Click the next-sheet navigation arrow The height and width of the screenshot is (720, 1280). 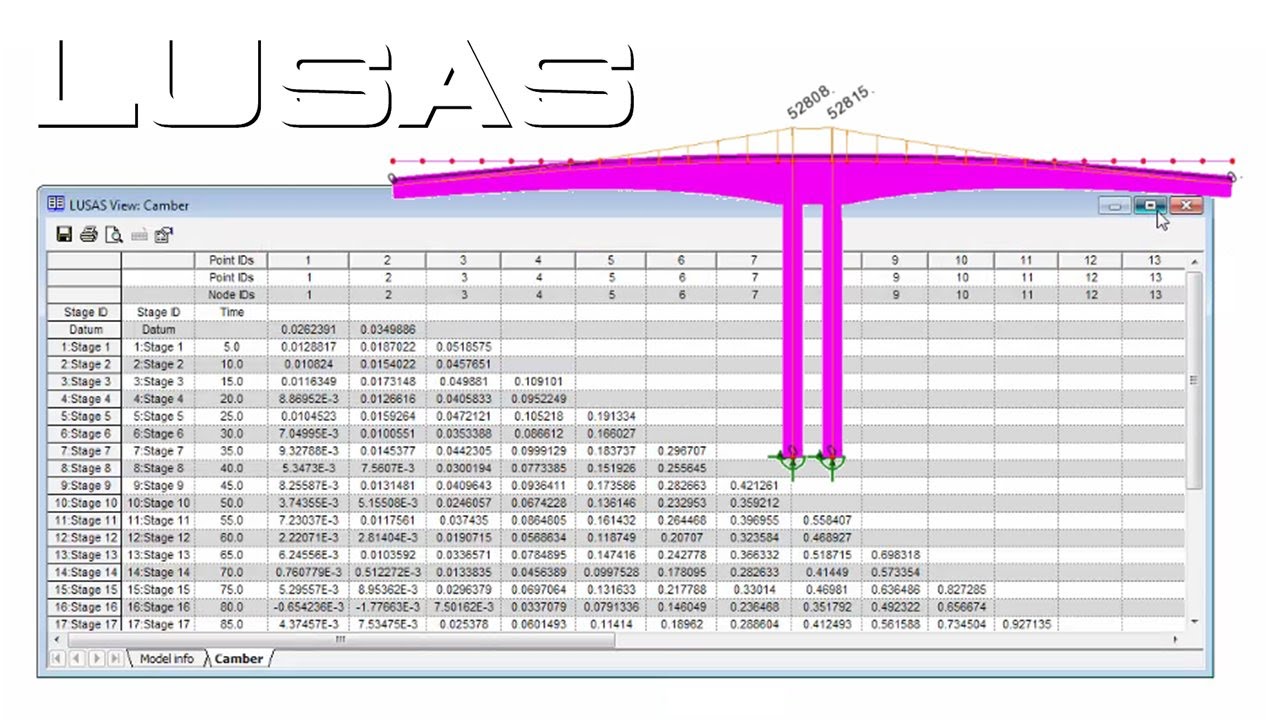click(x=98, y=658)
